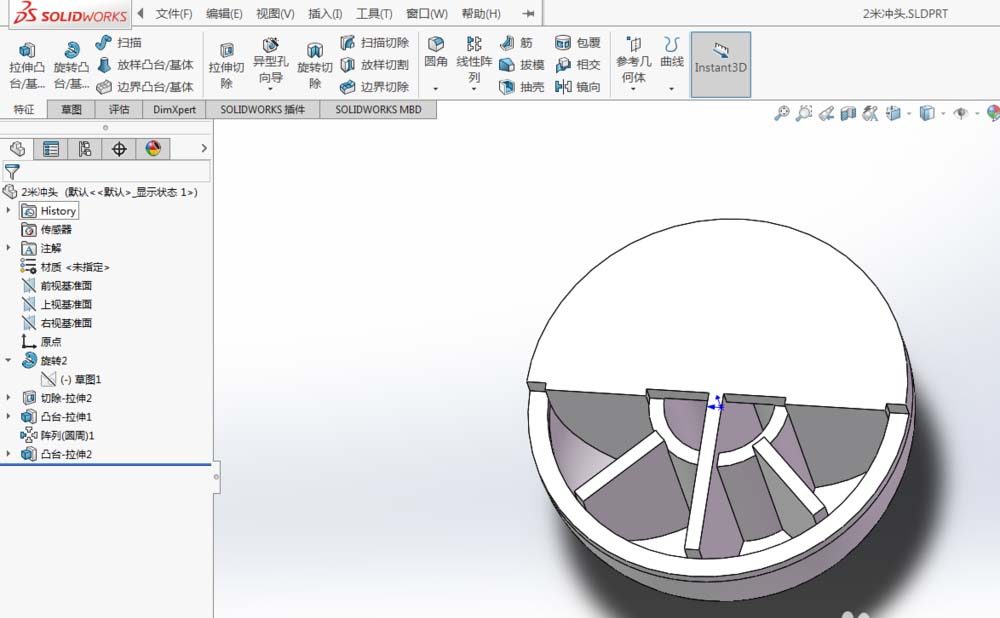Viewport: 1000px width, 618px height.
Task: Collapse the 旋转2 feature node
Action: pos(8,360)
